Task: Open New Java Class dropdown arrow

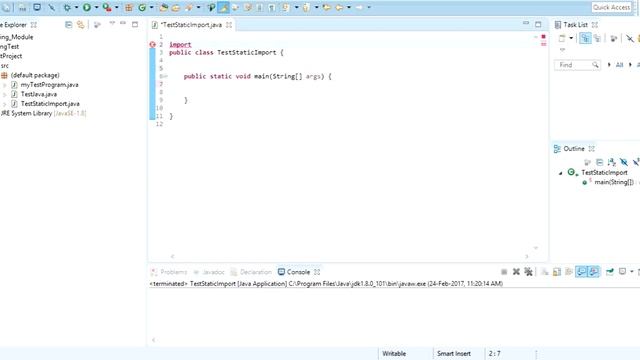Action: 151,7
